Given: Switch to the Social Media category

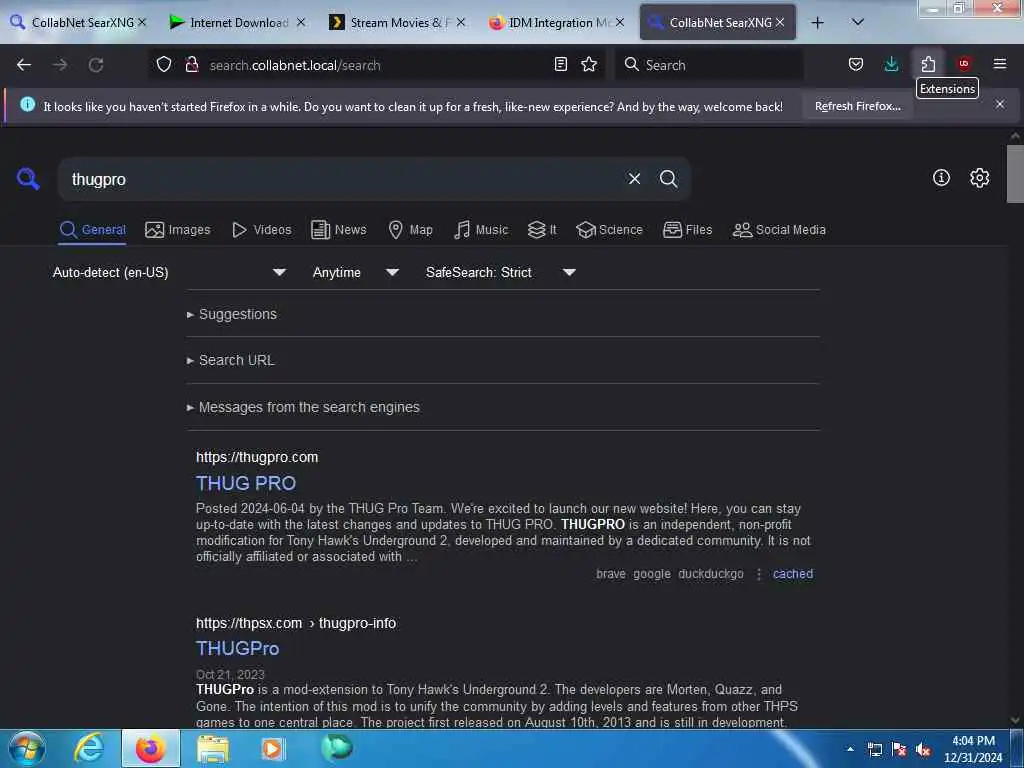Looking at the screenshot, I should [x=779, y=230].
